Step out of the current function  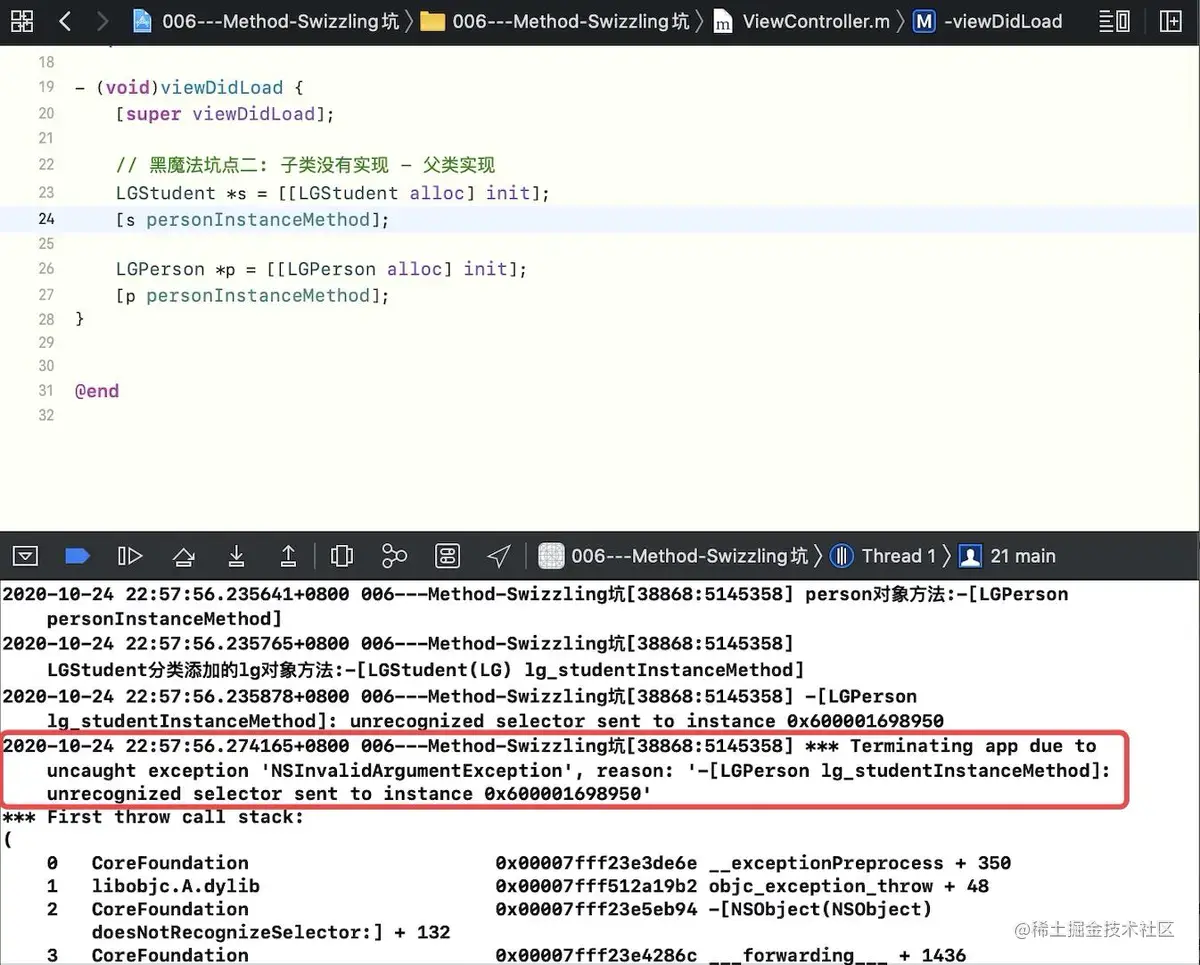(288, 556)
